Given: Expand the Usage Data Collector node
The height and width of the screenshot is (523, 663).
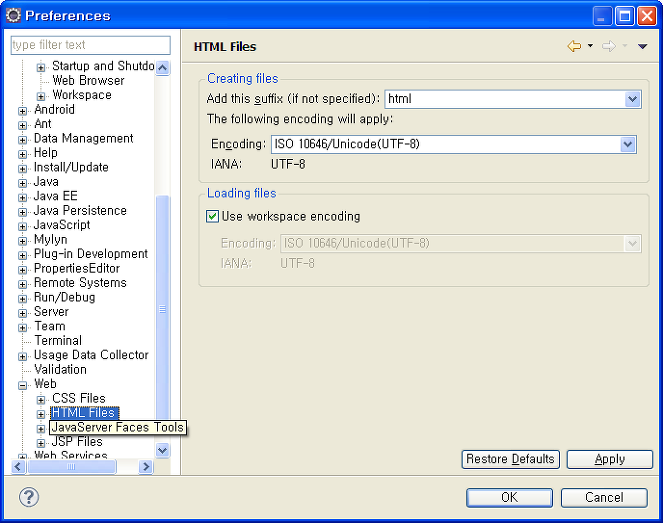Looking at the screenshot, I should tap(22, 357).
